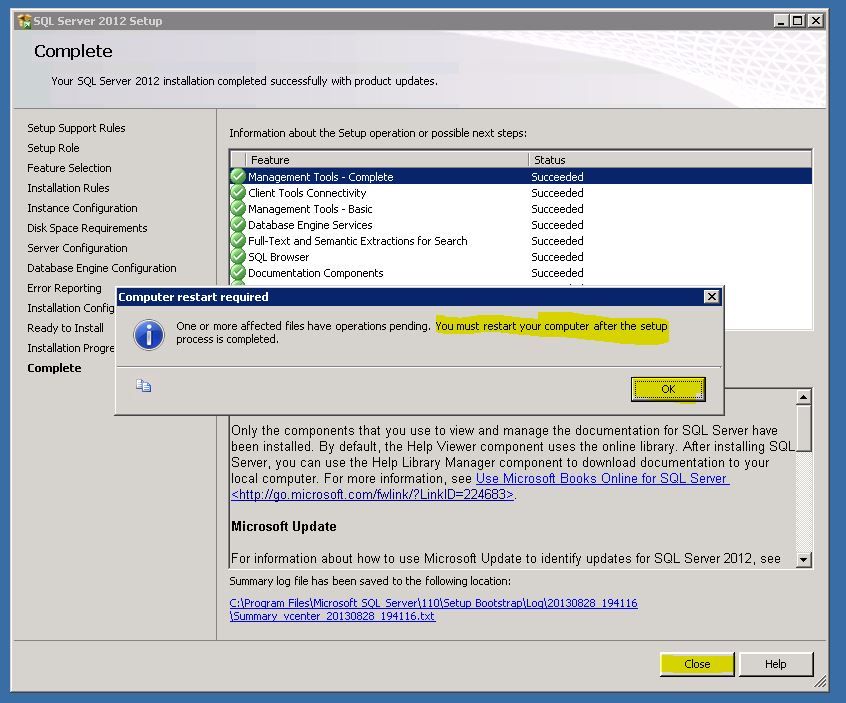Click Database Engine Configuration step
The width and height of the screenshot is (846, 703).
tap(101, 268)
